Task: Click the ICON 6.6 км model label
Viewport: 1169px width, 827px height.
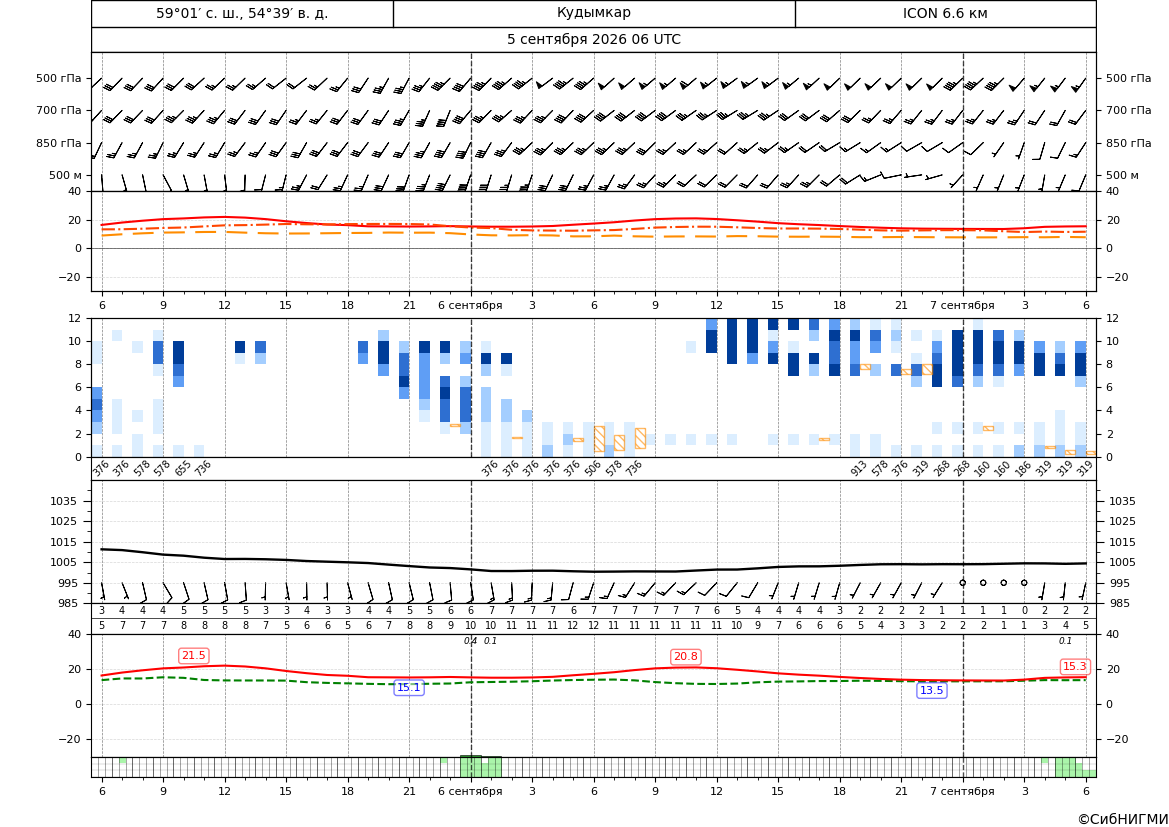Action: click(x=945, y=13)
